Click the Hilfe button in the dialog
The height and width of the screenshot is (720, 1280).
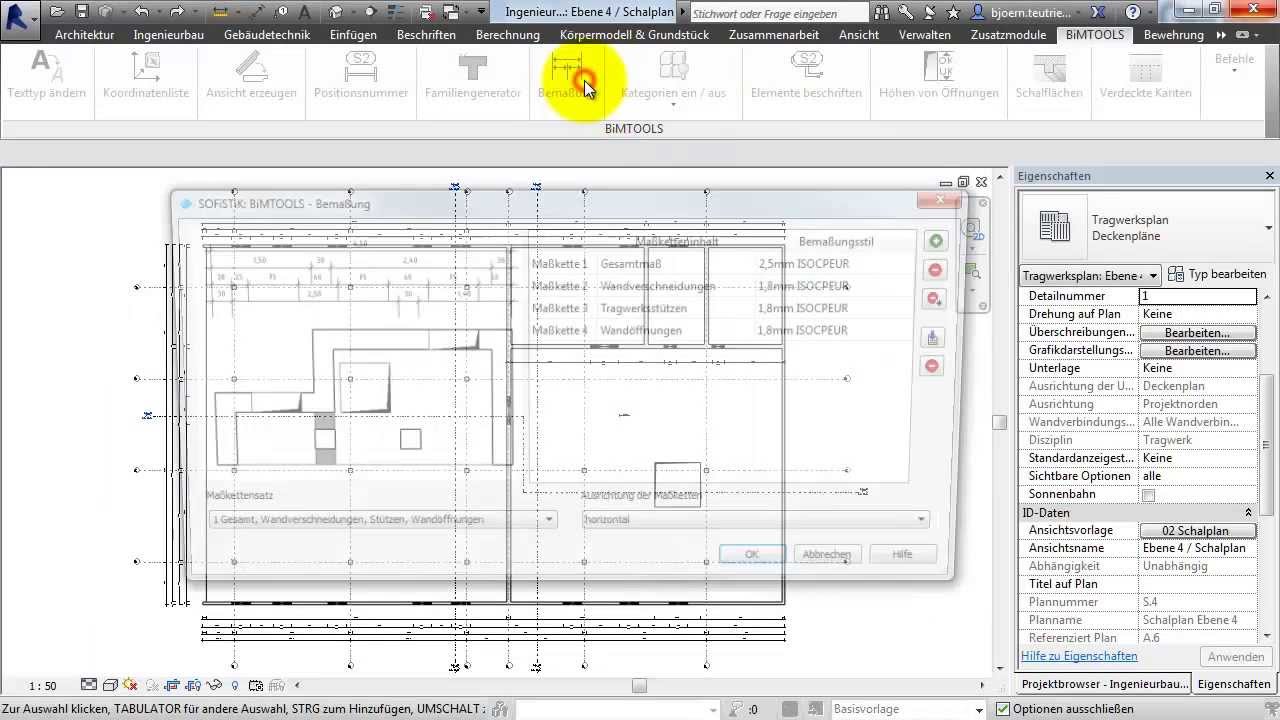(902, 554)
